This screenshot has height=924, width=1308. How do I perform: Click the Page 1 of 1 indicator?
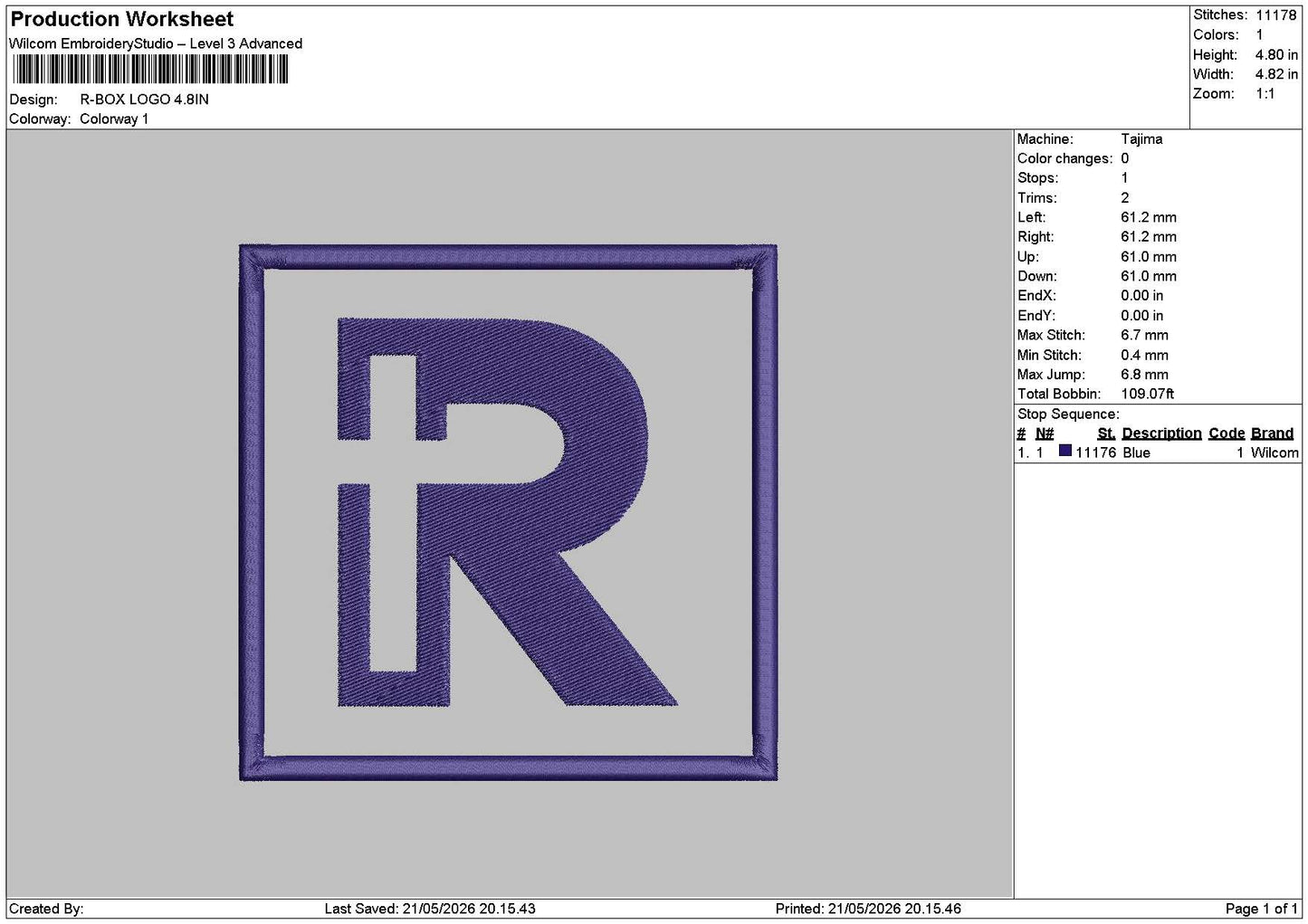pos(1262,909)
